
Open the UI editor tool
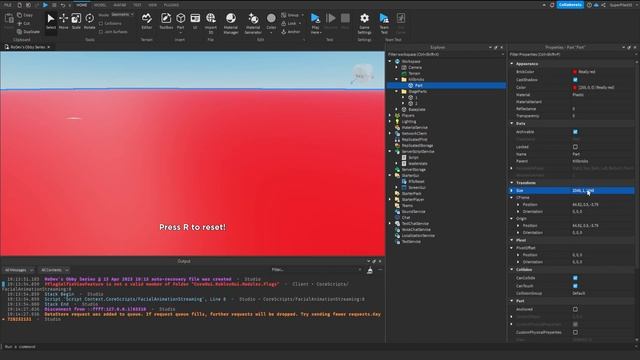(x=195, y=21)
